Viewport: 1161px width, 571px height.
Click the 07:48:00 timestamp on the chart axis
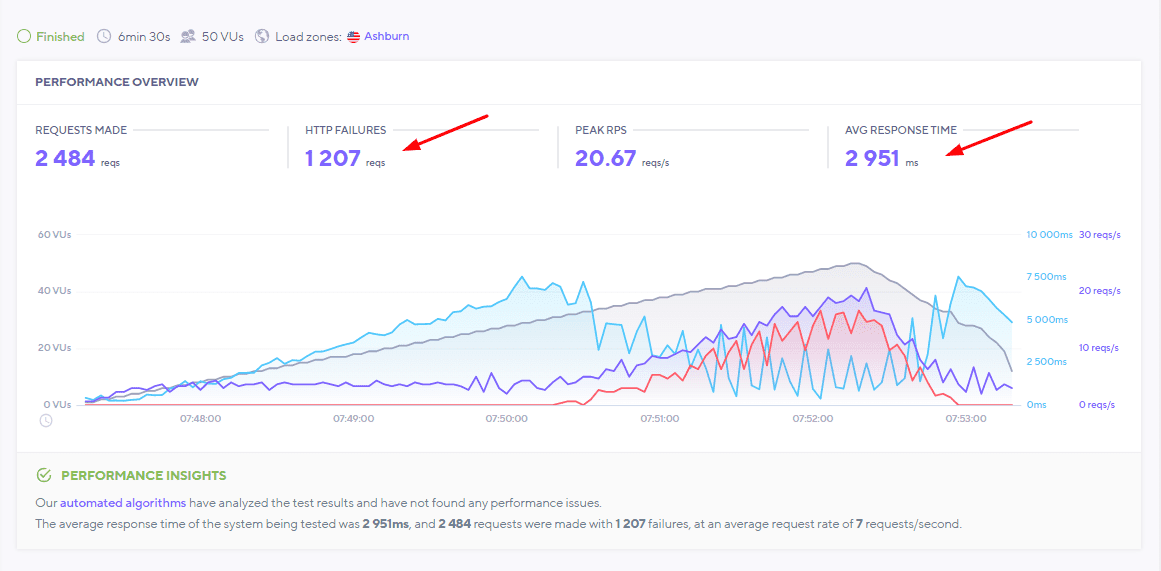point(200,419)
